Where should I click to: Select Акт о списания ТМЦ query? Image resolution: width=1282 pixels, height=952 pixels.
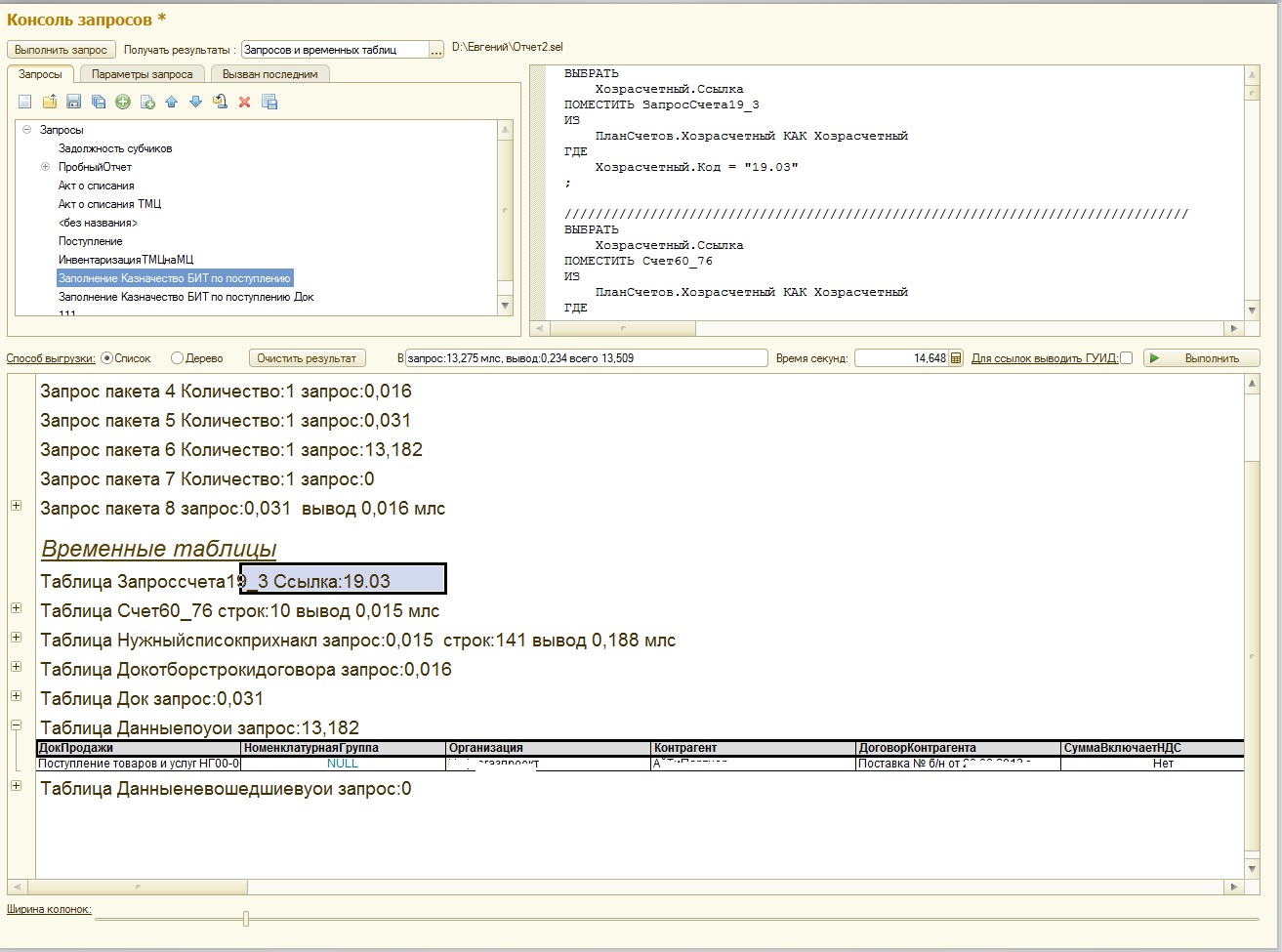click(109, 204)
